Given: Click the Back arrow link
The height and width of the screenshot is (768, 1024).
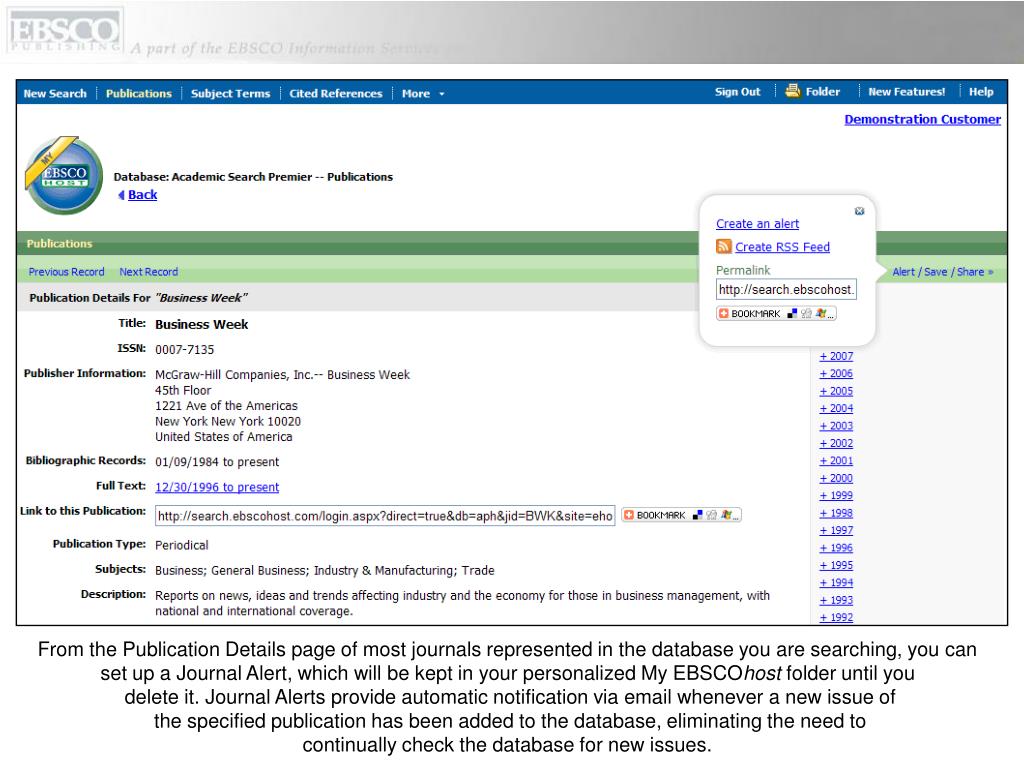Looking at the screenshot, I should [x=141, y=195].
